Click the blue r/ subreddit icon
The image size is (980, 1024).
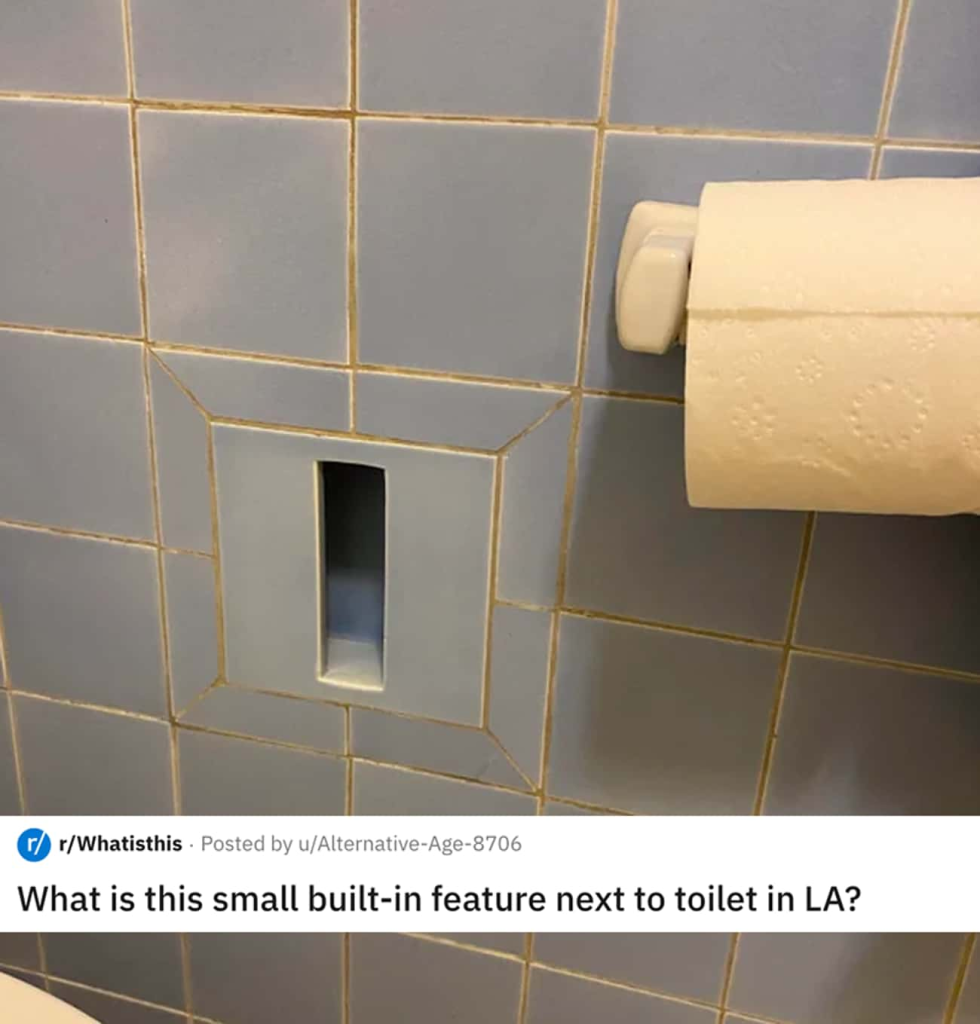click(33, 844)
